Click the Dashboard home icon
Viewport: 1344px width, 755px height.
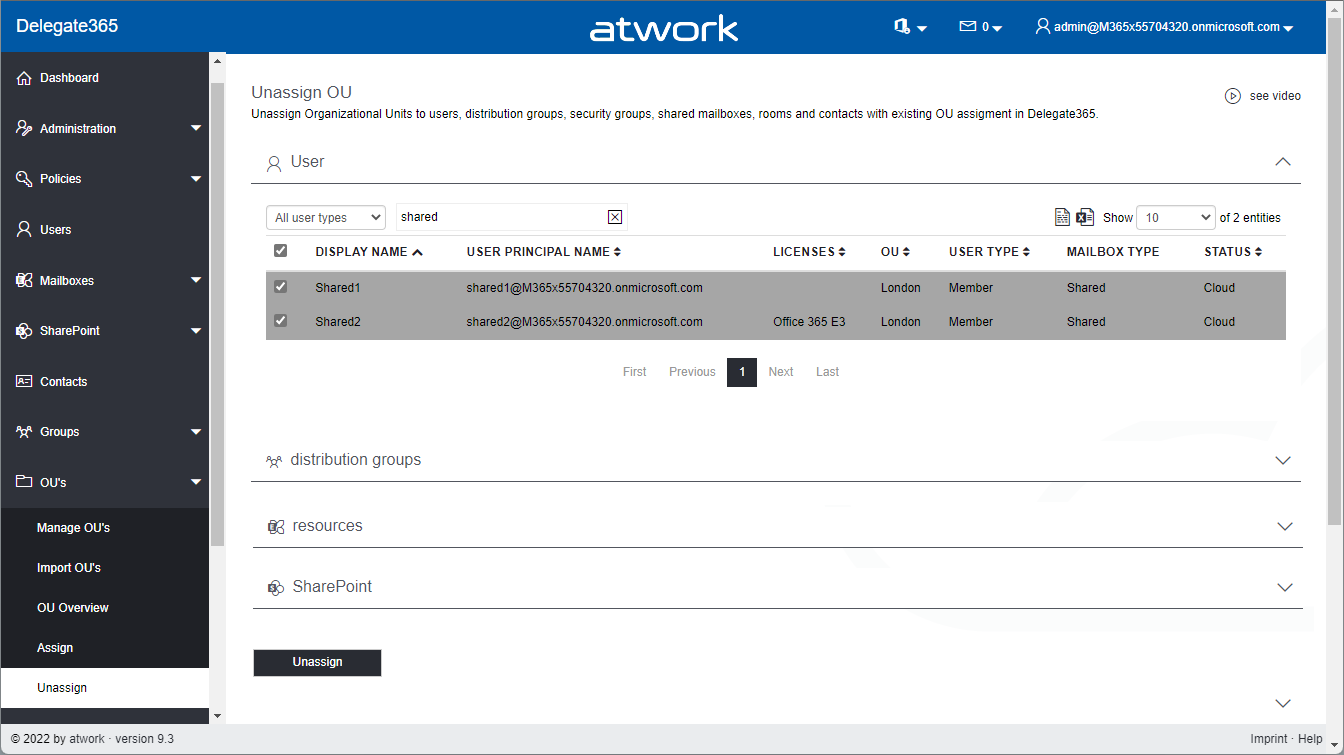tap(24, 78)
